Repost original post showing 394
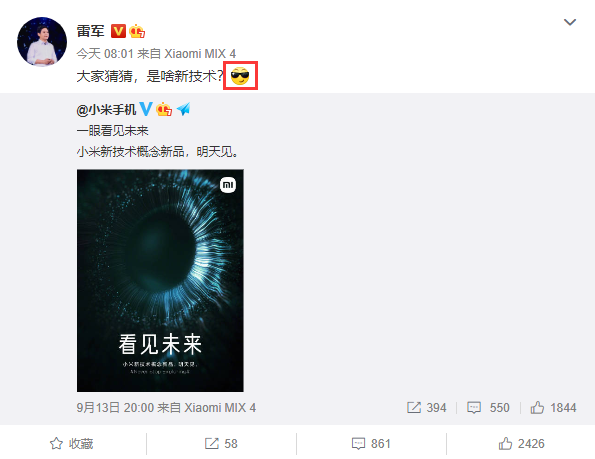This screenshot has width=595, height=459. click(x=426, y=408)
